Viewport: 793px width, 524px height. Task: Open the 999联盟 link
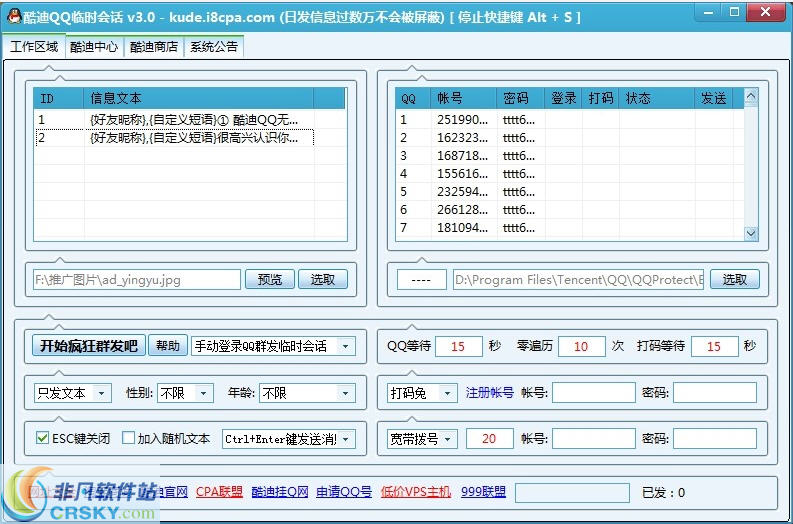click(x=483, y=492)
